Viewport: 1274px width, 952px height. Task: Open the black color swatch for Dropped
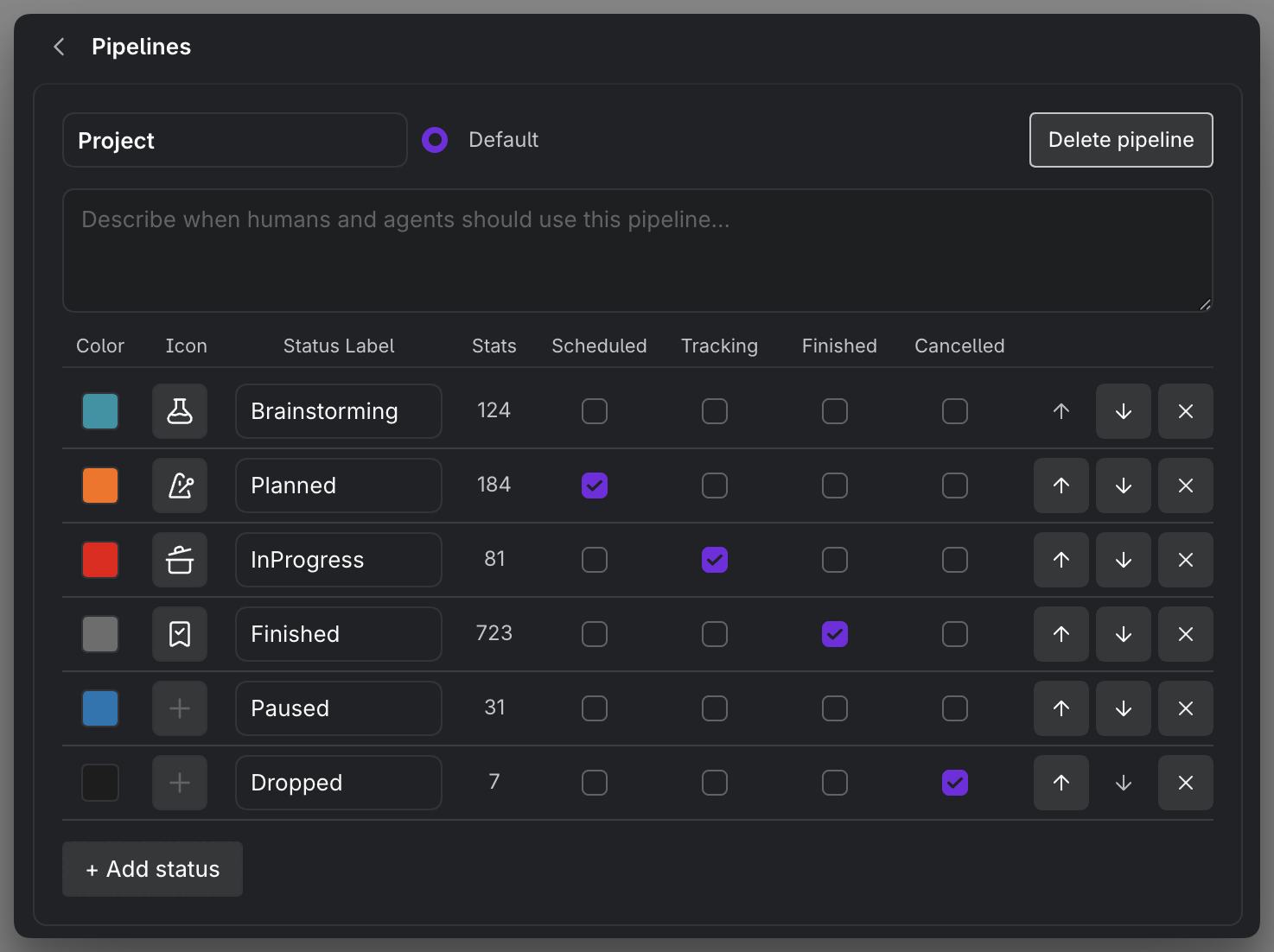100,783
